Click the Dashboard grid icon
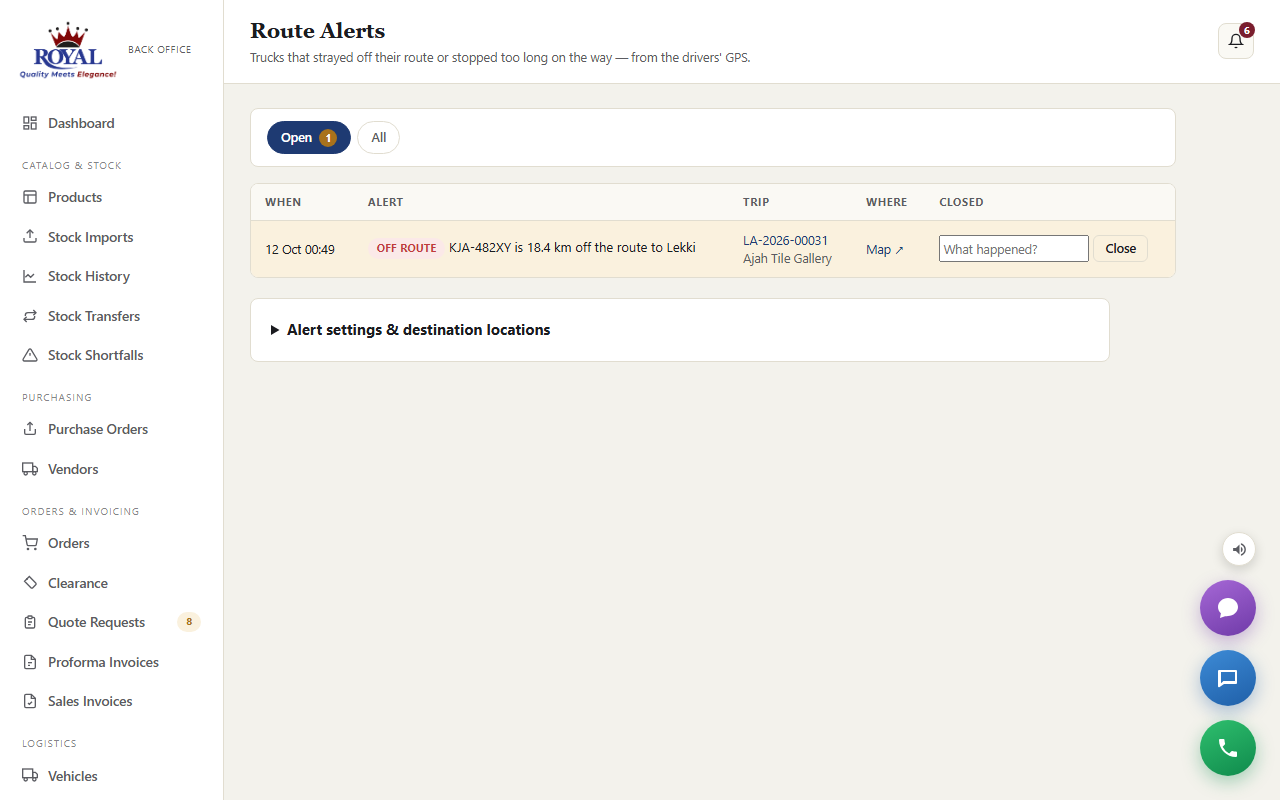1280x800 pixels. click(30, 123)
